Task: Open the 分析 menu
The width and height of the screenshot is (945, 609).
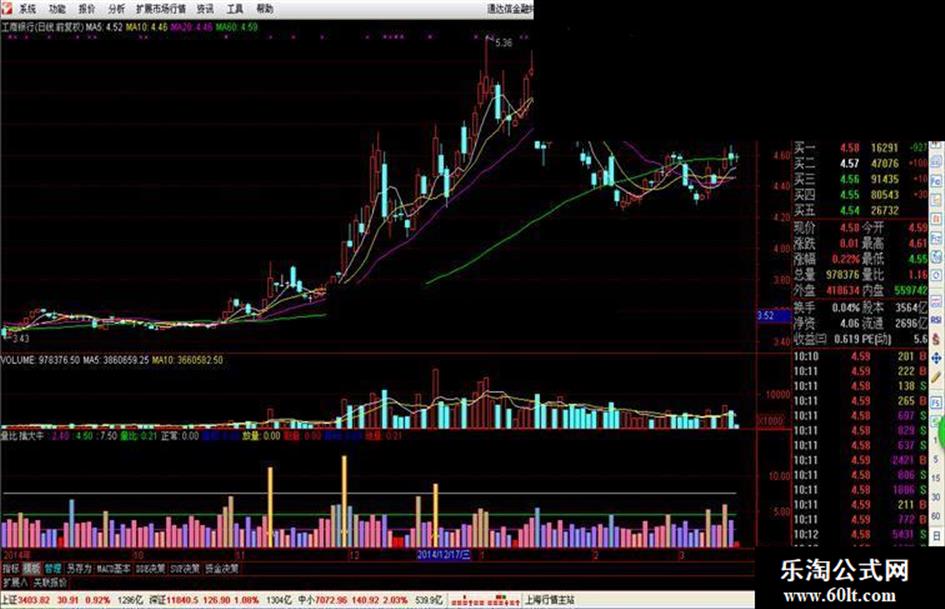Action: (x=116, y=8)
